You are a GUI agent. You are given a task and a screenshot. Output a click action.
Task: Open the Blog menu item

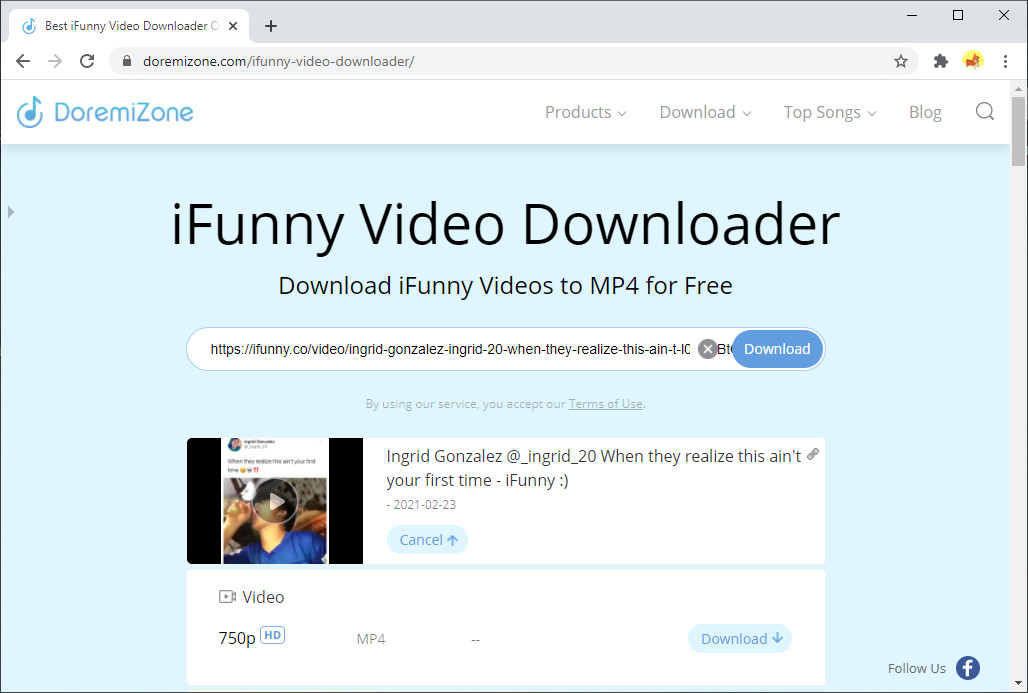tap(925, 112)
